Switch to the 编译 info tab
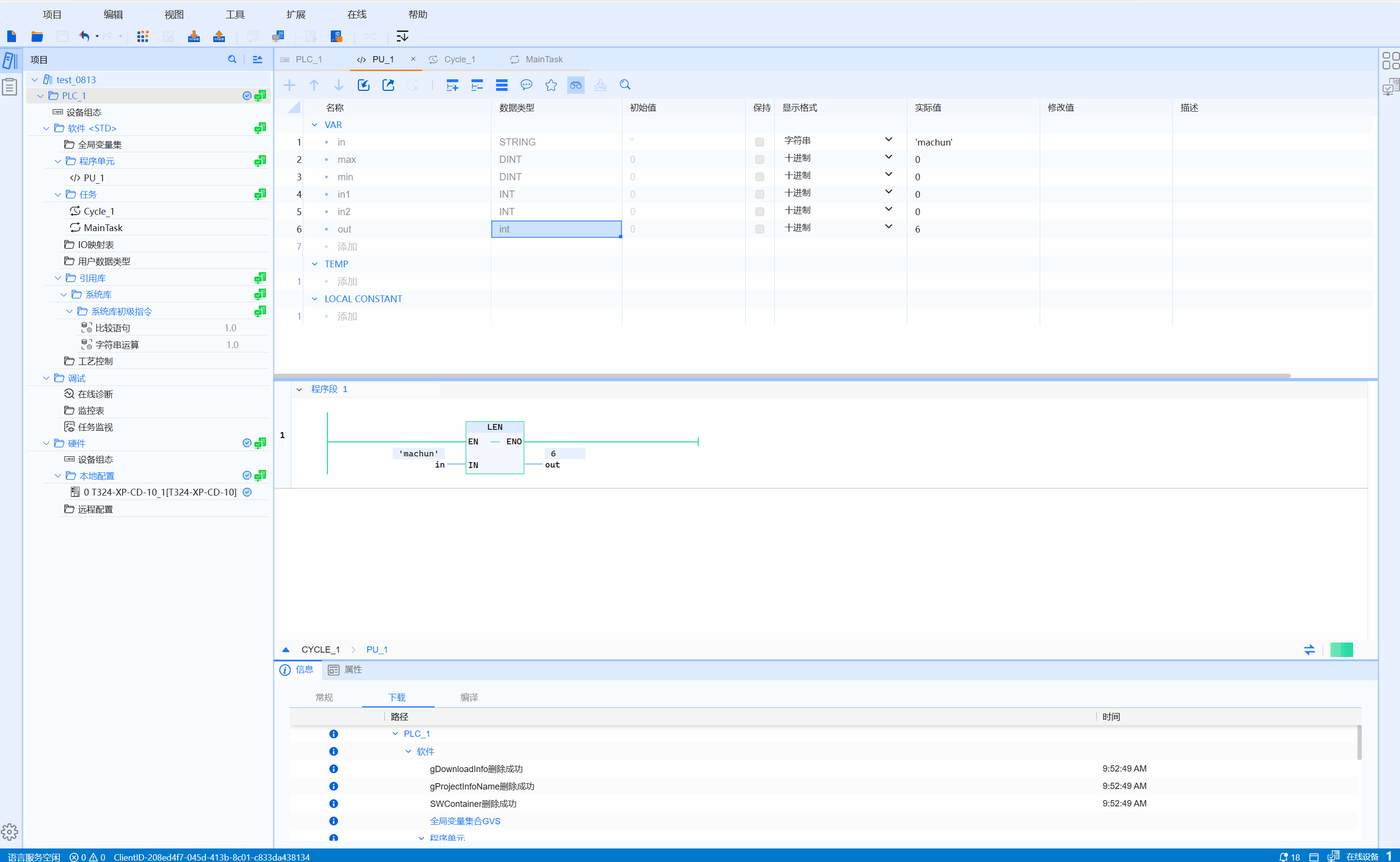Image resolution: width=1400 pixels, height=862 pixels. 469,697
